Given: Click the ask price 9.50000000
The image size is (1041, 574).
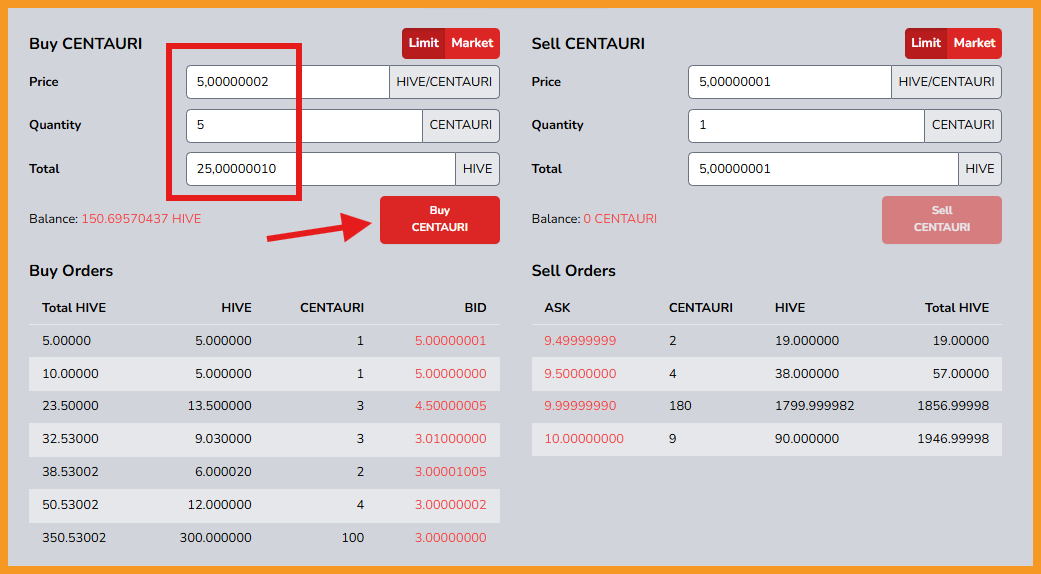Looking at the screenshot, I should tap(580, 374).
